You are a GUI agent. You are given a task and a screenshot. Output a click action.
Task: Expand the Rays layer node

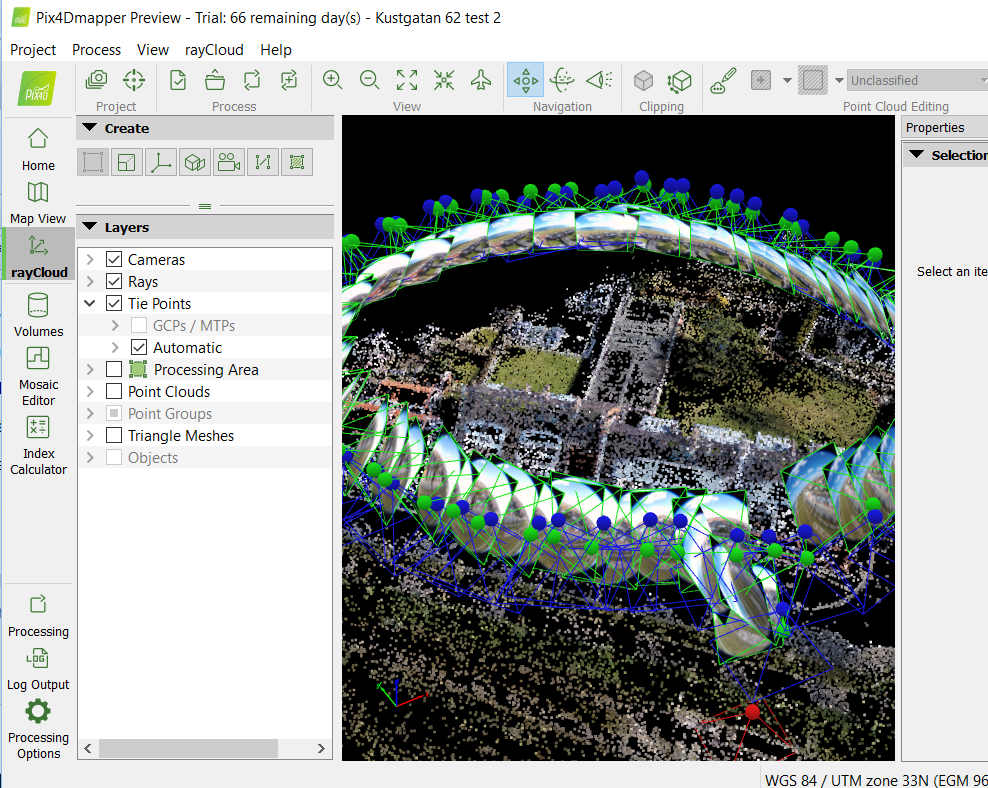[x=90, y=281]
